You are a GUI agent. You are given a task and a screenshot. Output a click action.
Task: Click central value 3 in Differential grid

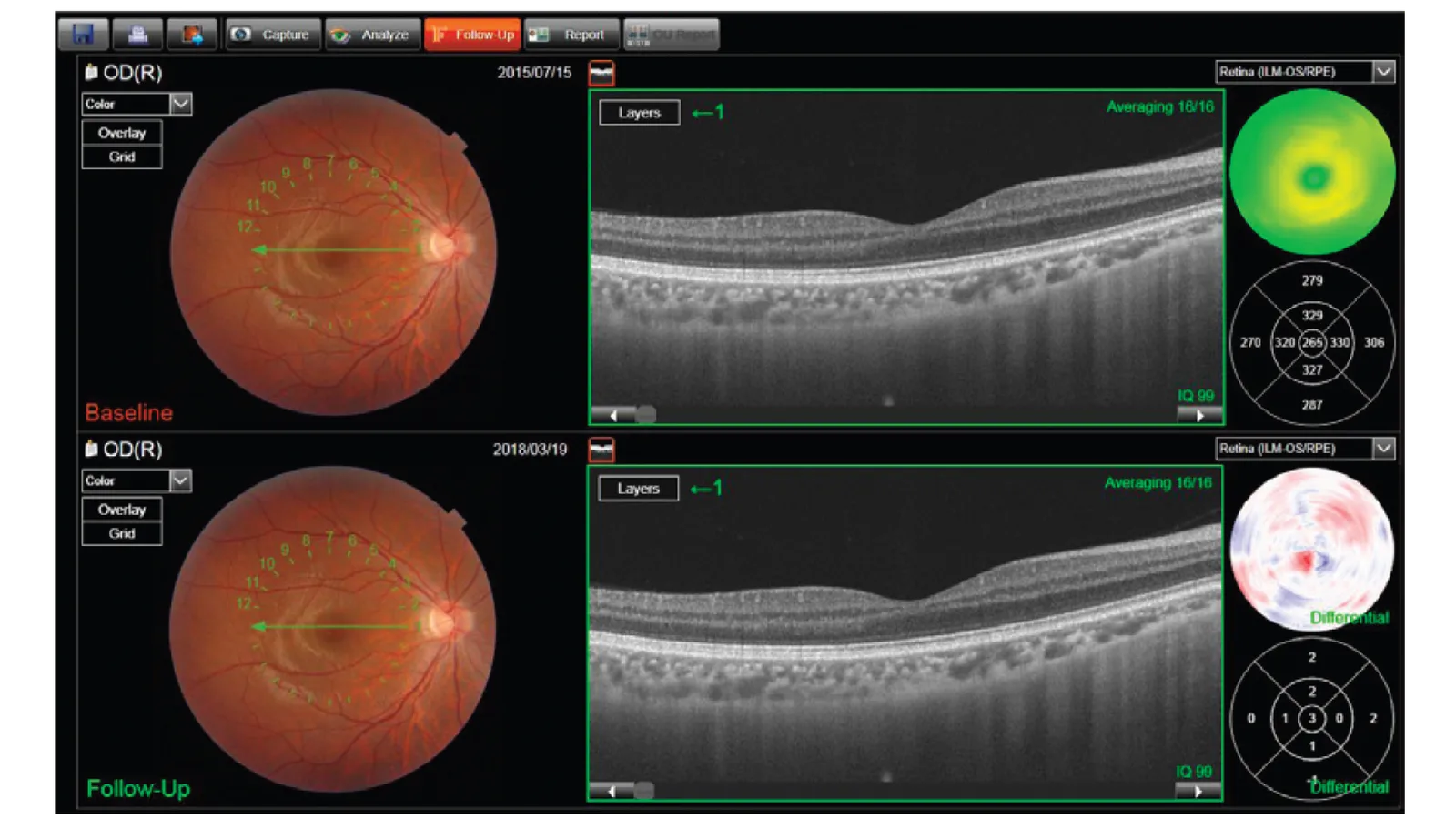coord(1311,718)
